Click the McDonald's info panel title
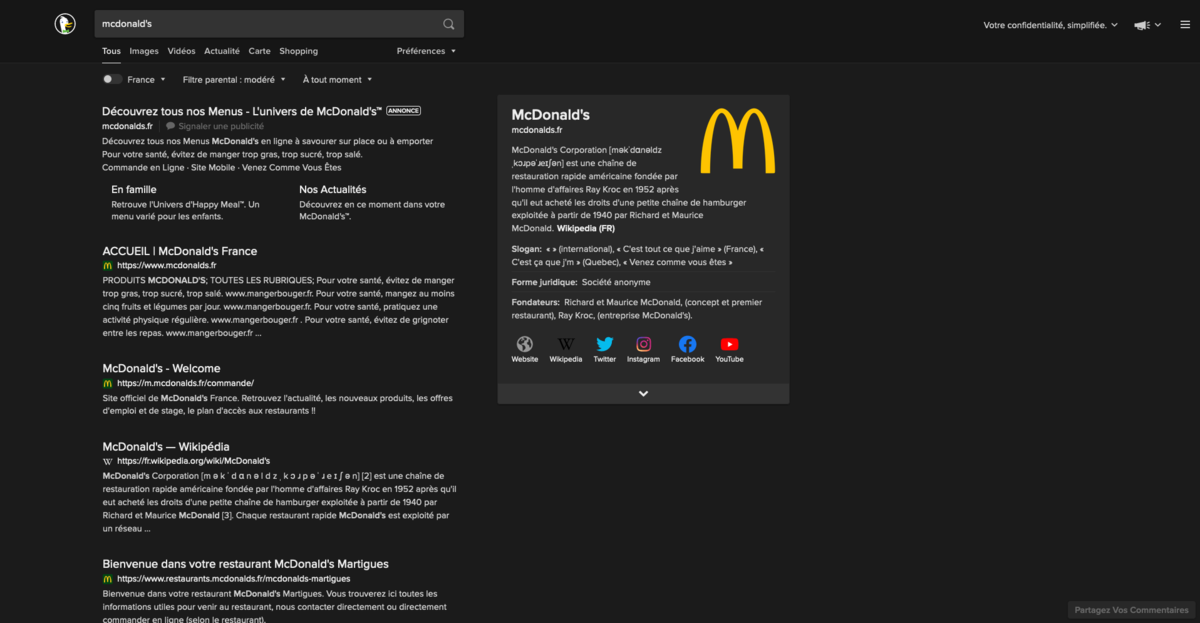The height and width of the screenshot is (623, 1200). click(551, 115)
